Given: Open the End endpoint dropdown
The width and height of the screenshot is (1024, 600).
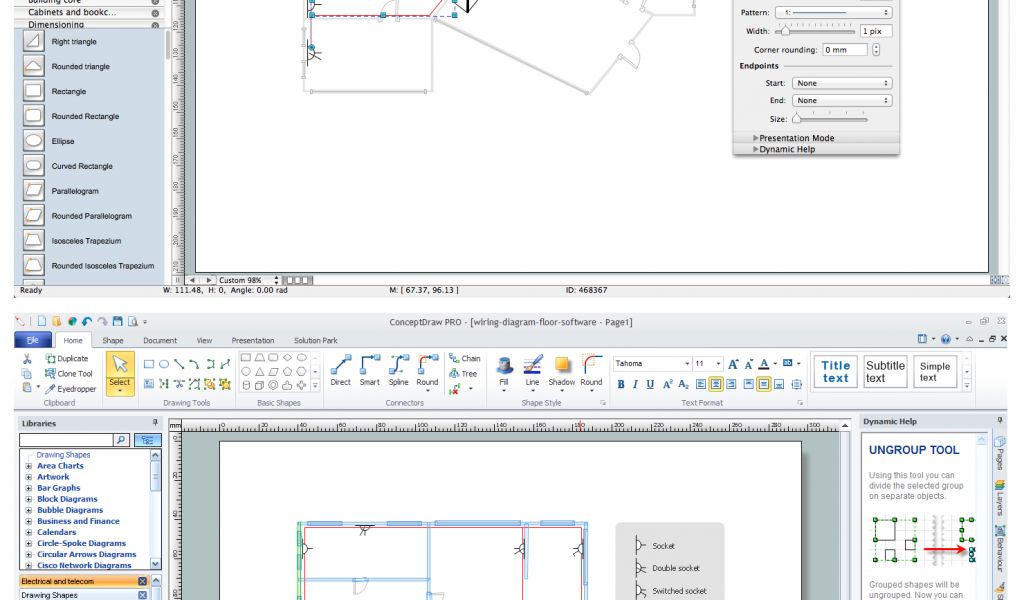Looking at the screenshot, I should 841,100.
